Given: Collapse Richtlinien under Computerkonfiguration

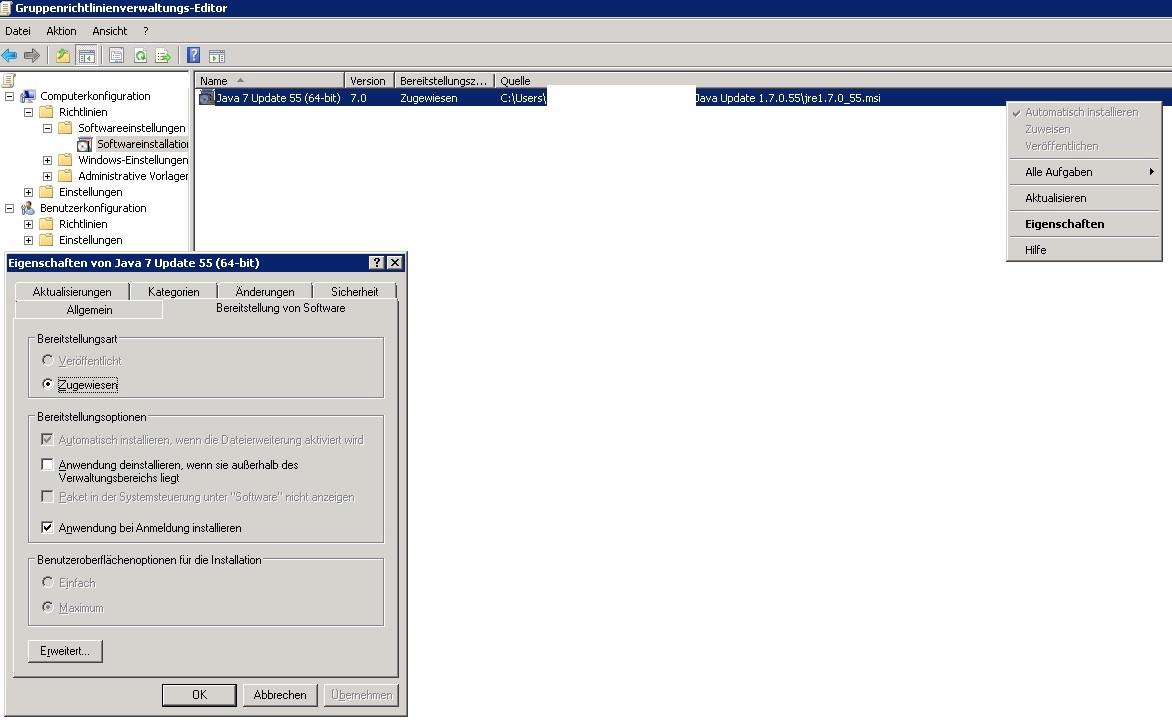Looking at the screenshot, I should 28,112.
